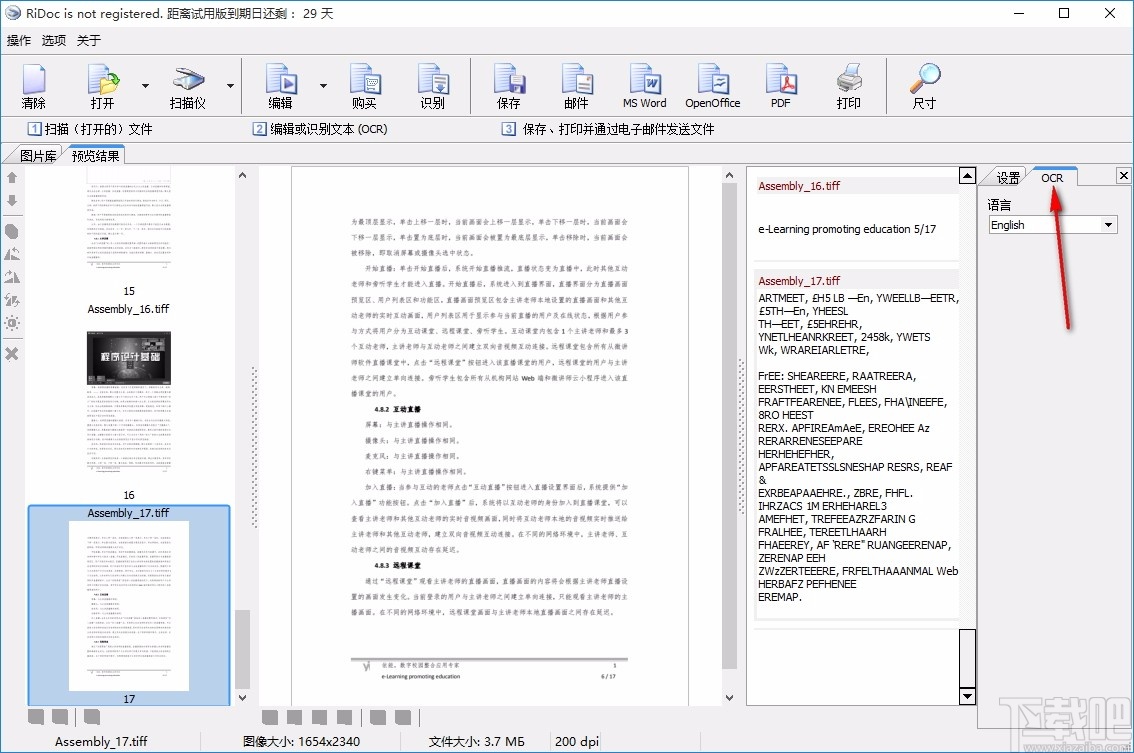Open the 尺寸 (Size) magnifier tool
Viewport: 1134px width, 753px height.
pos(924,86)
